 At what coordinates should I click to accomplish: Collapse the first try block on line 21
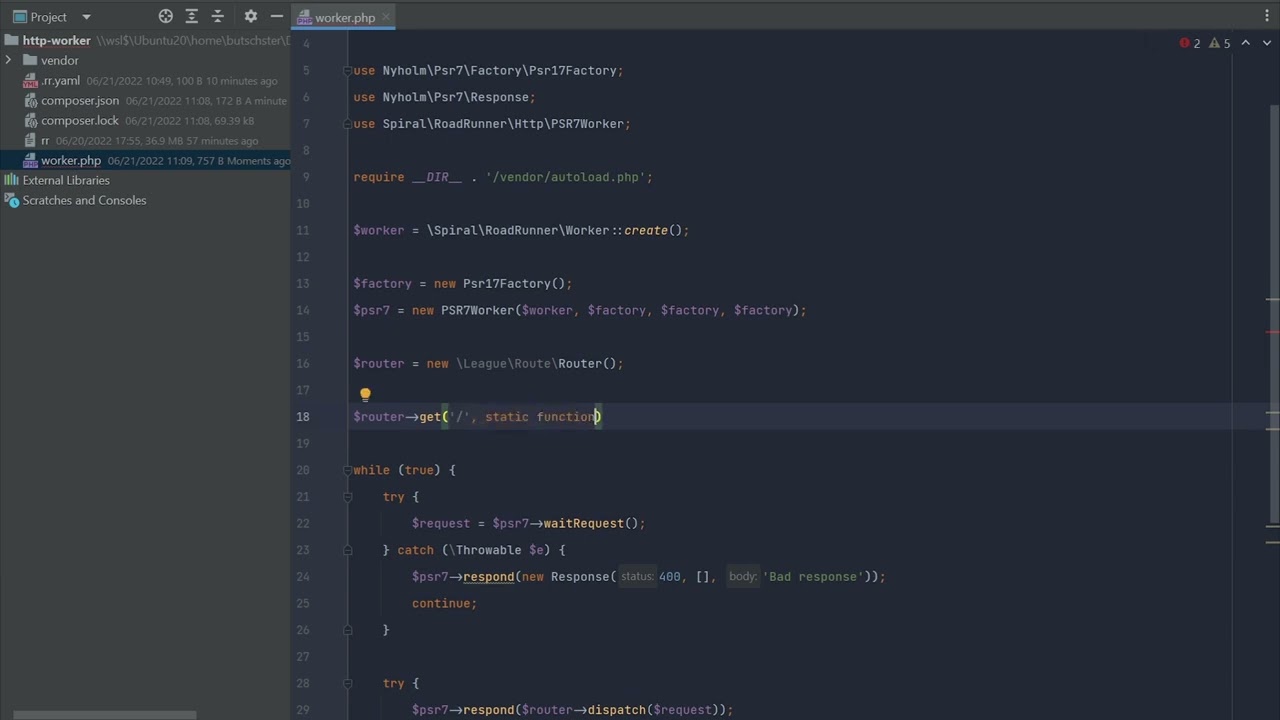[x=347, y=497]
